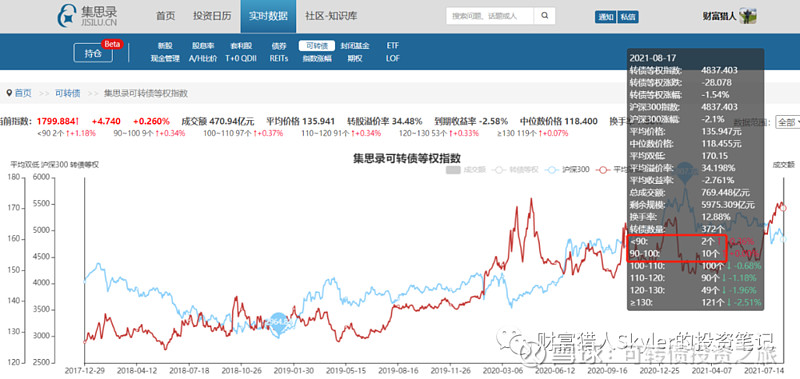This screenshot has width=800, height=379.
Task: Open the ETF data section
Action: 392,46
